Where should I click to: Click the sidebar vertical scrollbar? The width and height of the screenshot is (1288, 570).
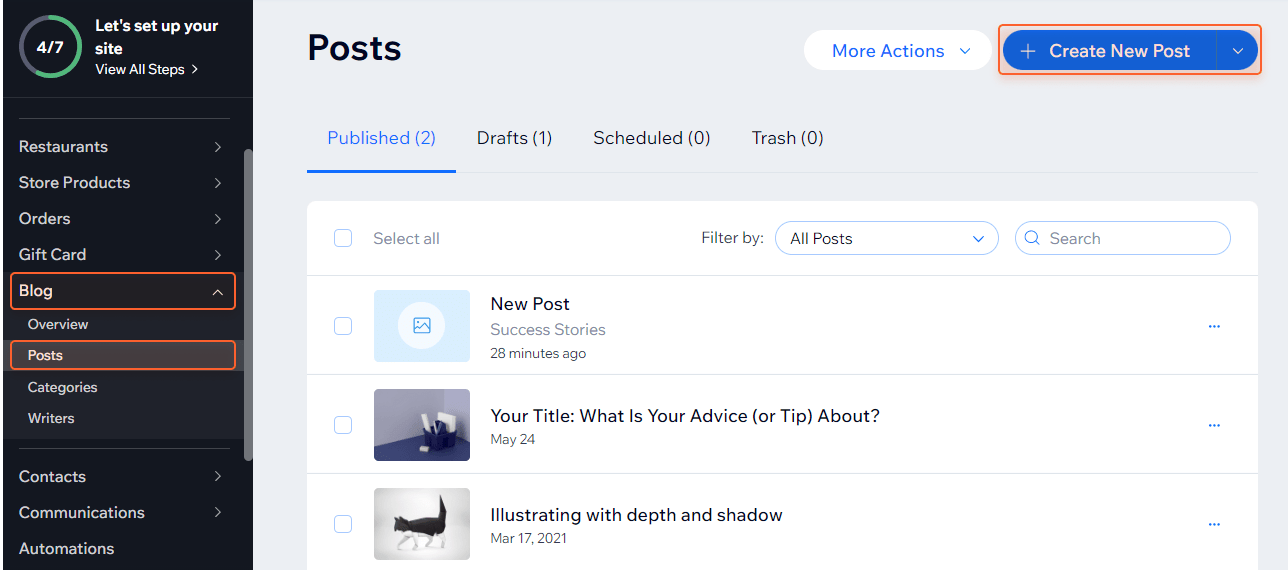point(248,305)
